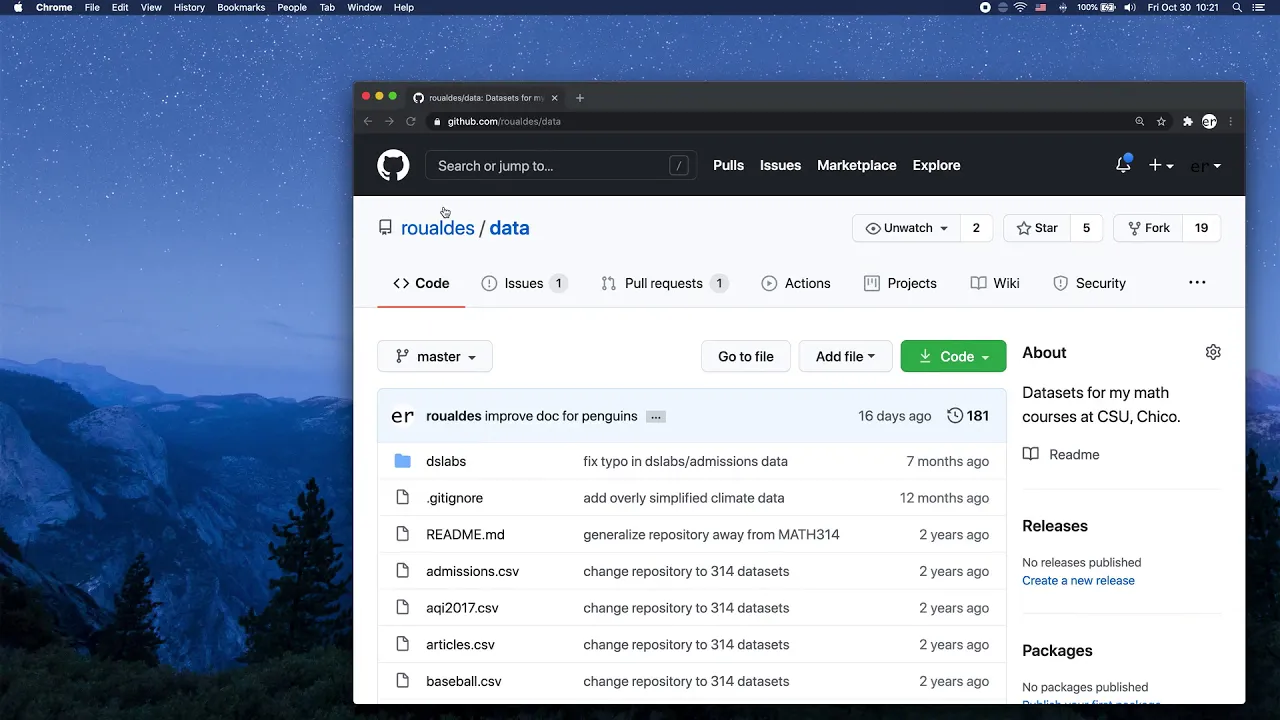The image size is (1280, 720).
Task: Click the commit history clock icon
Action: tap(955, 416)
